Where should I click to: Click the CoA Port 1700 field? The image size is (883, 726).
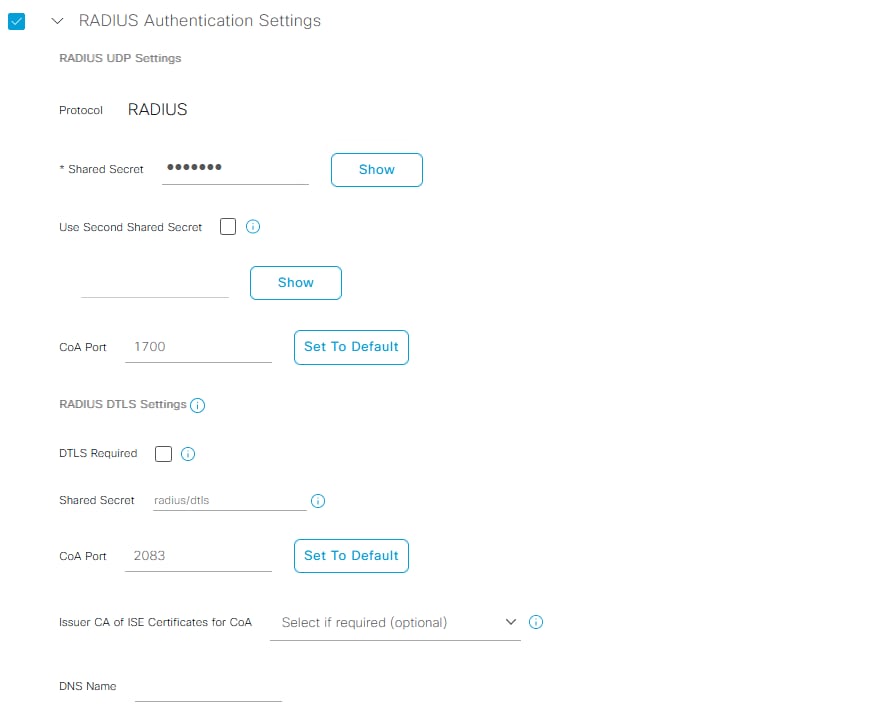tap(198, 347)
